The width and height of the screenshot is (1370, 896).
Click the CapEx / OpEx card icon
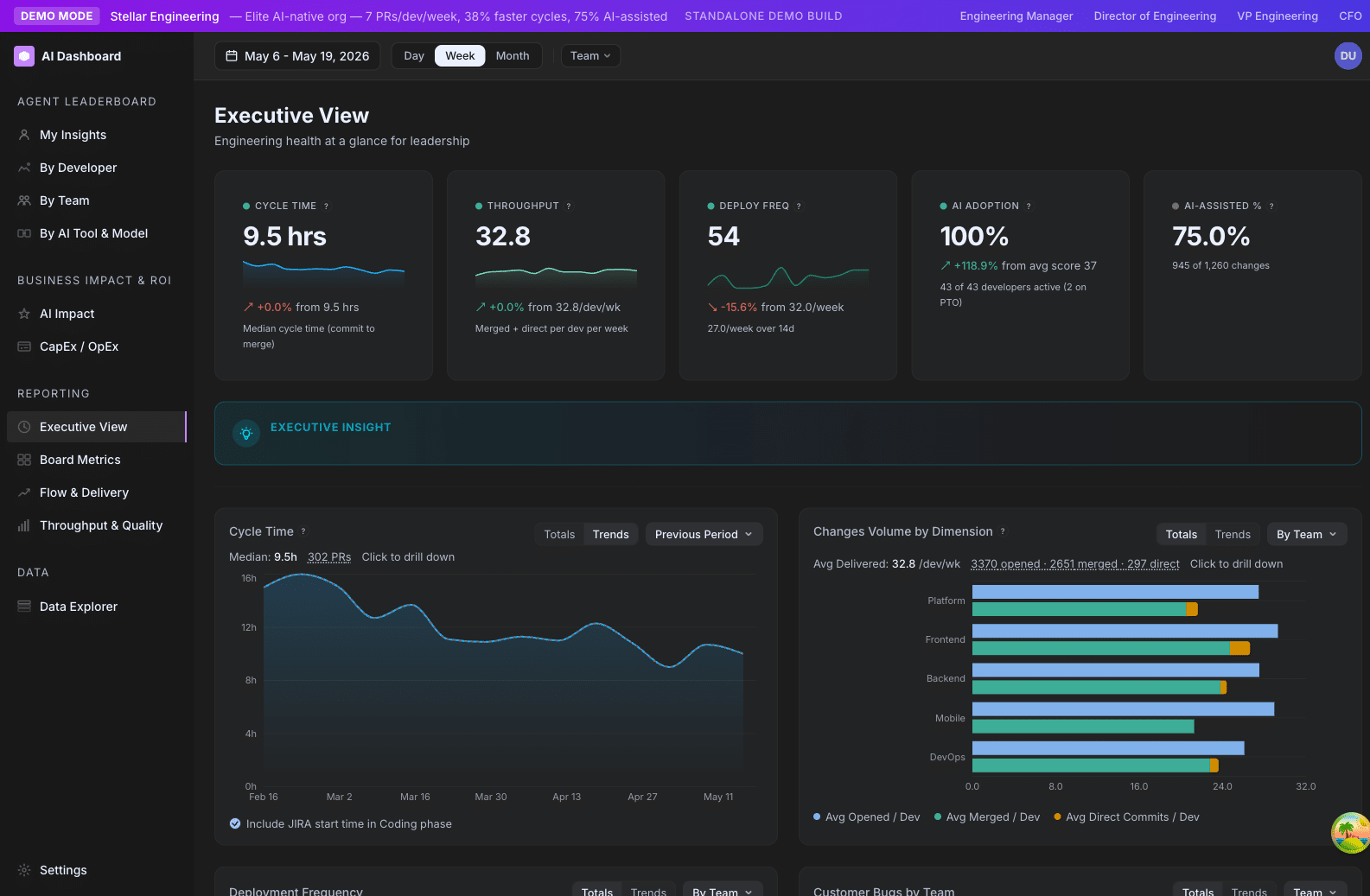click(x=24, y=346)
